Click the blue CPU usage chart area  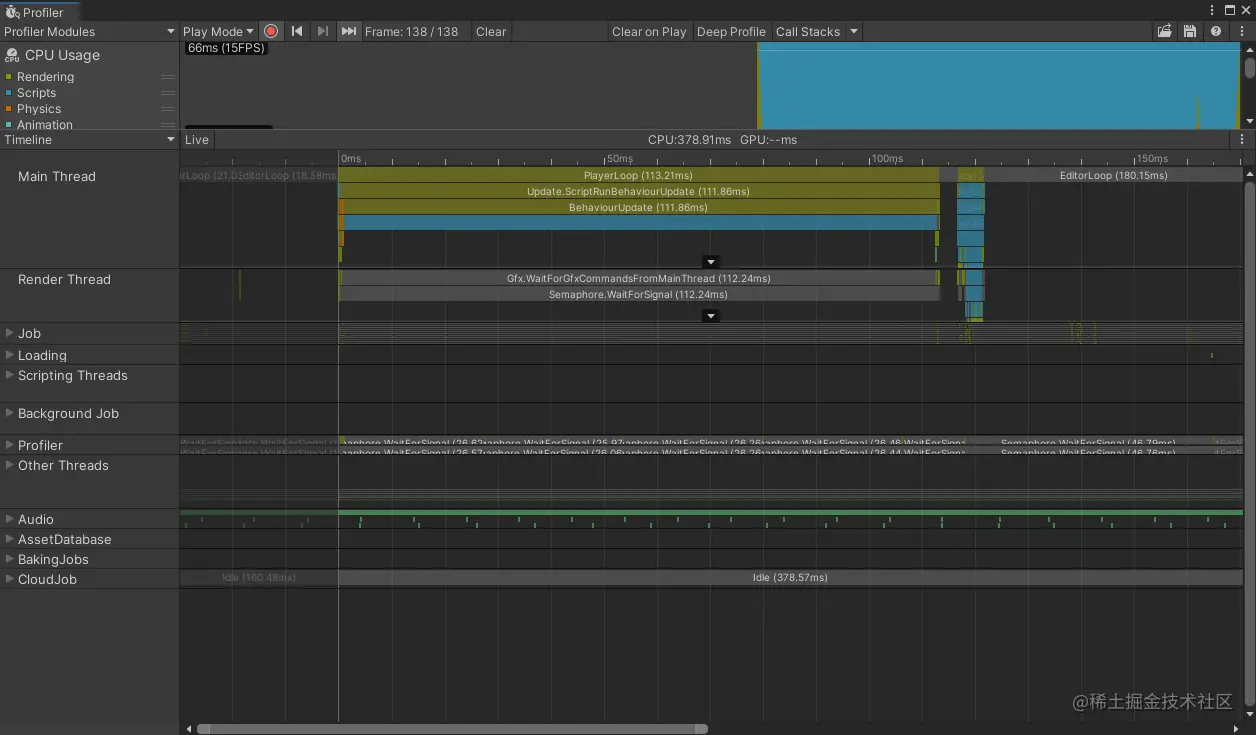coord(999,85)
